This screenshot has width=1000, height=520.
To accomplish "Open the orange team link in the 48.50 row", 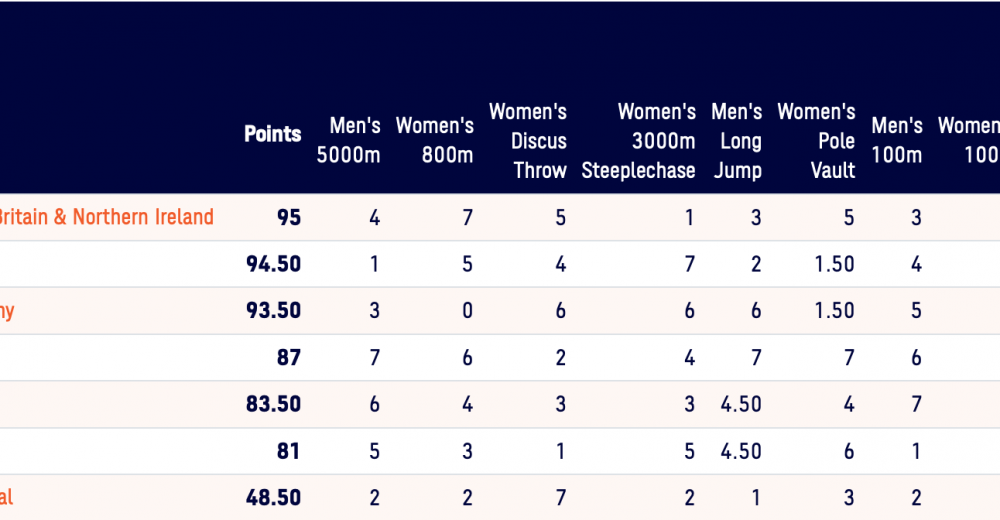I will [x=7, y=497].
